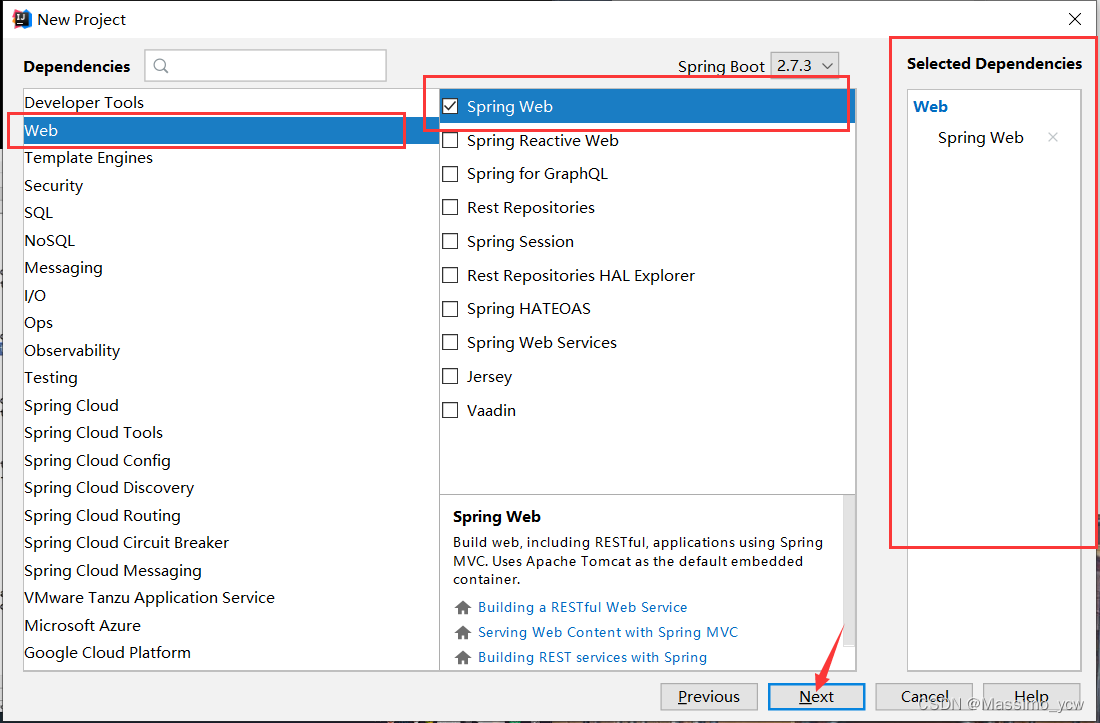Click the search magnifier icon in Dependencies field

161,66
